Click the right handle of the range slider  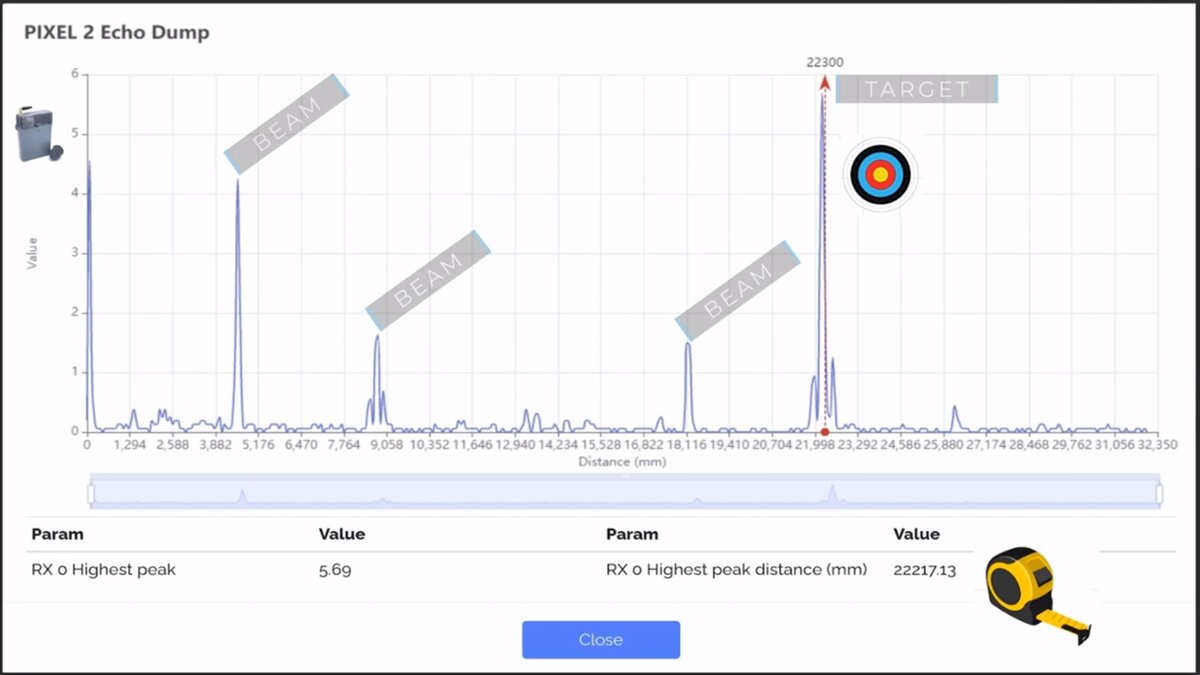(x=1159, y=494)
